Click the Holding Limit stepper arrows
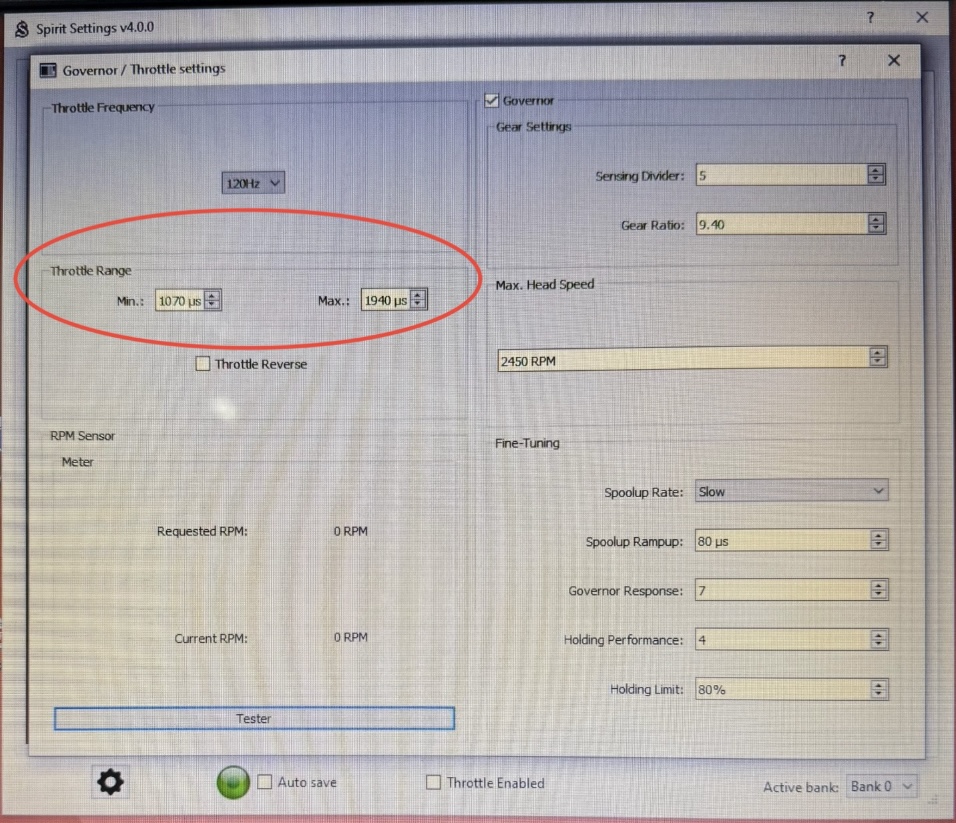The height and width of the screenshot is (823, 956). pos(878,689)
